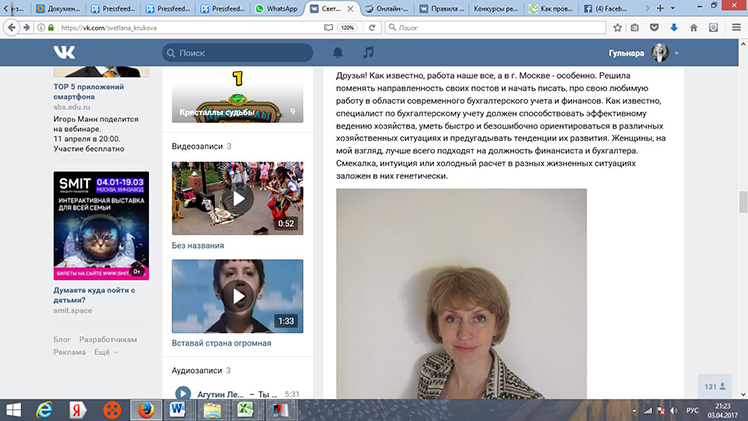Open the woman's photo in post
This screenshot has width=748, height=421.
[461, 294]
